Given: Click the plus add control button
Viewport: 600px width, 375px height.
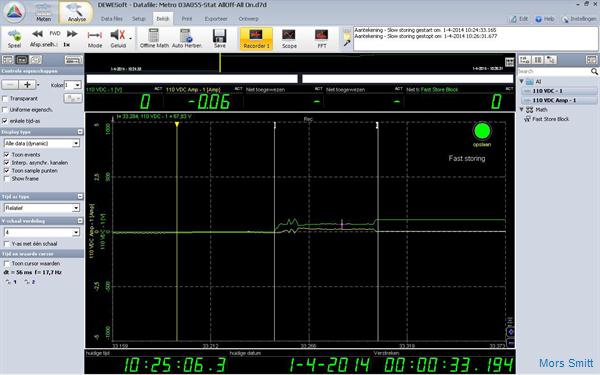Looking at the screenshot, I should [x=28, y=85].
